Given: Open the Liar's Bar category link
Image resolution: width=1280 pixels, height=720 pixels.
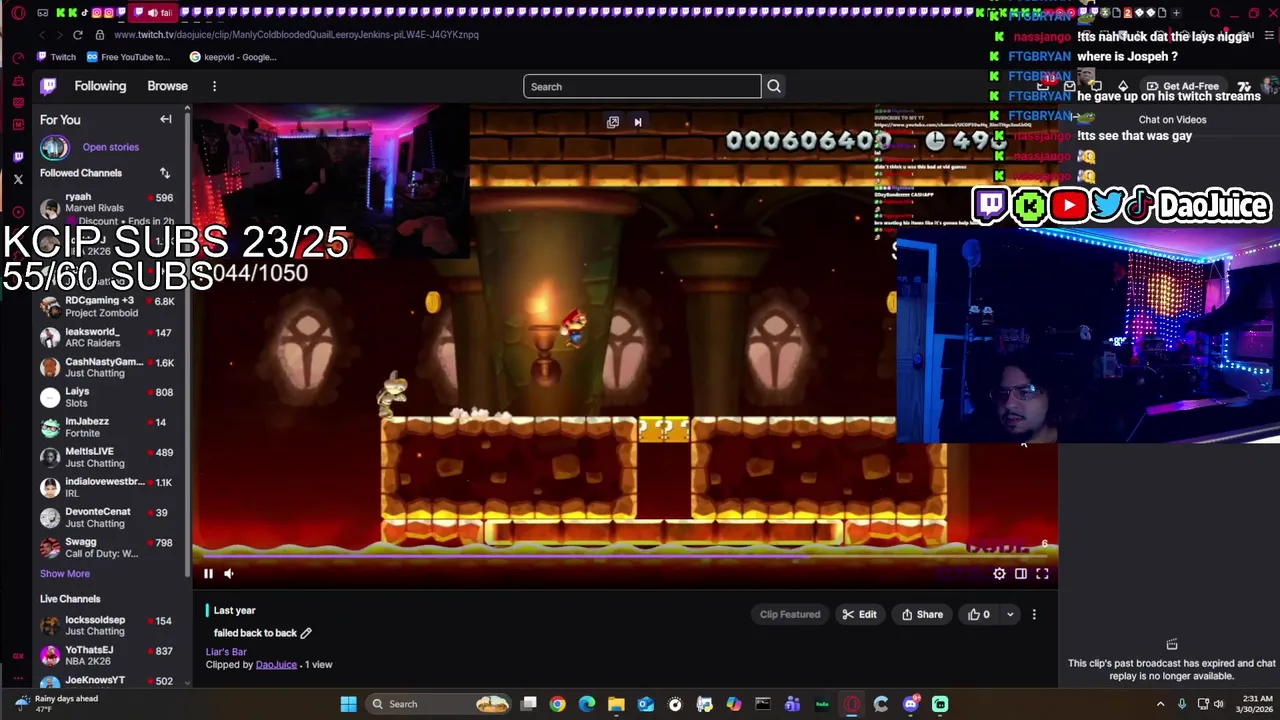Looking at the screenshot, I should [226, 651].
